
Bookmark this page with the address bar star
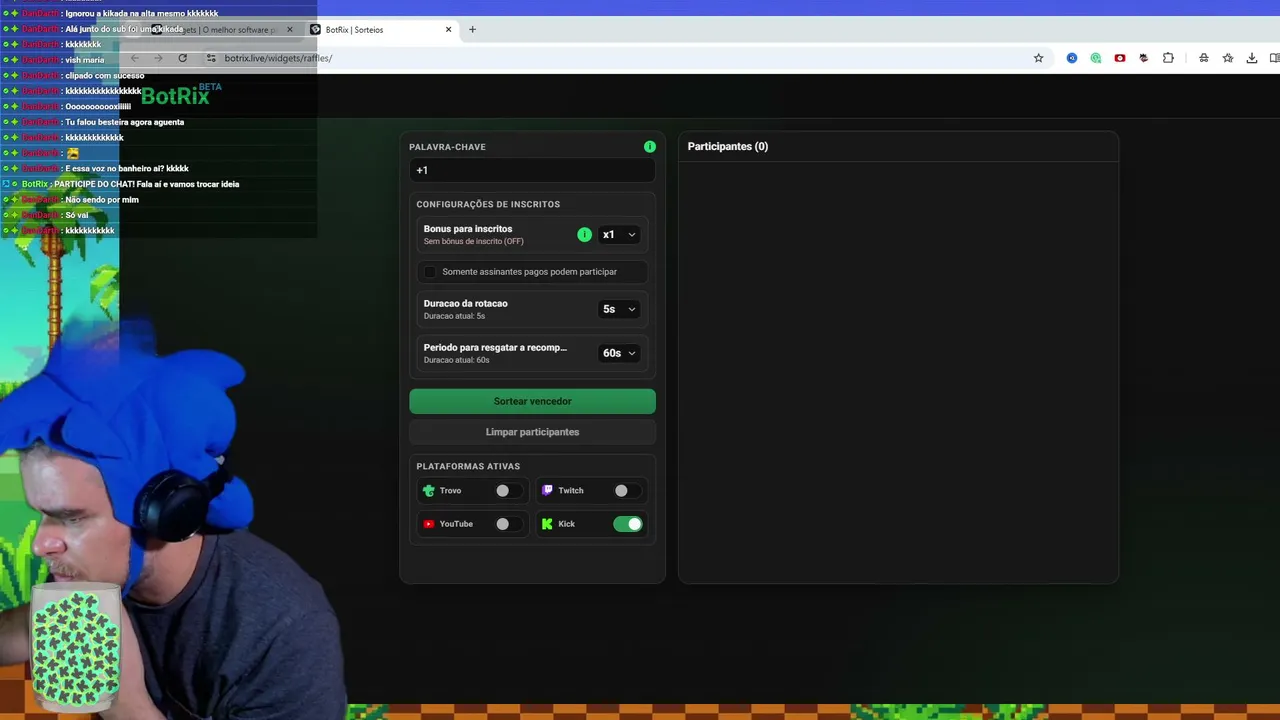point(1038,58)
